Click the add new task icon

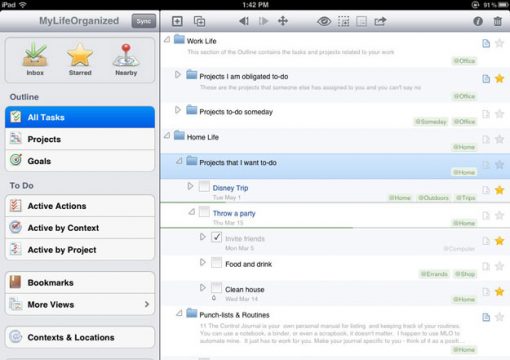(x=177, y=21)
